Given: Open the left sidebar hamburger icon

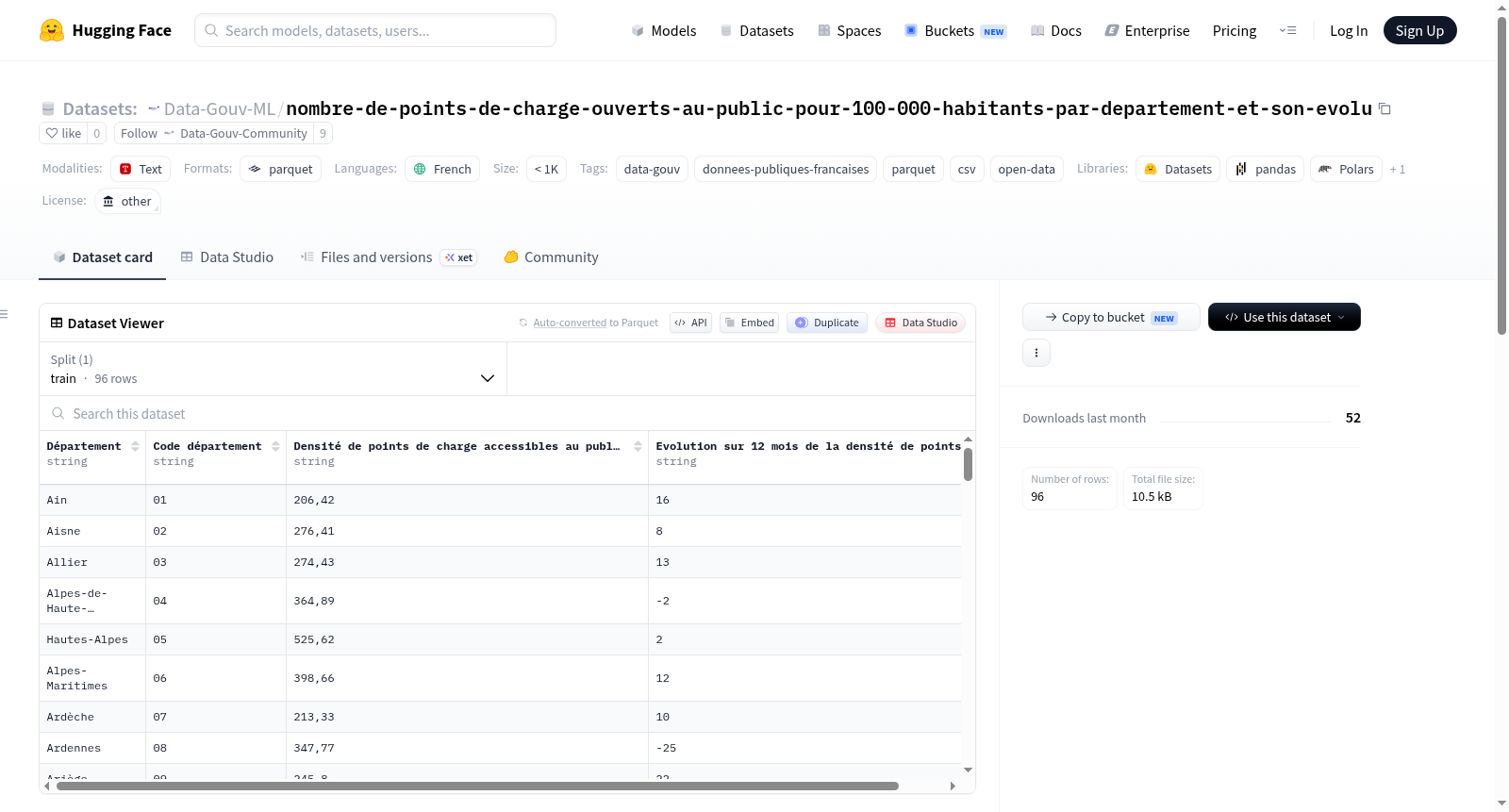Looking at the screenshot, I should point(5,314).
